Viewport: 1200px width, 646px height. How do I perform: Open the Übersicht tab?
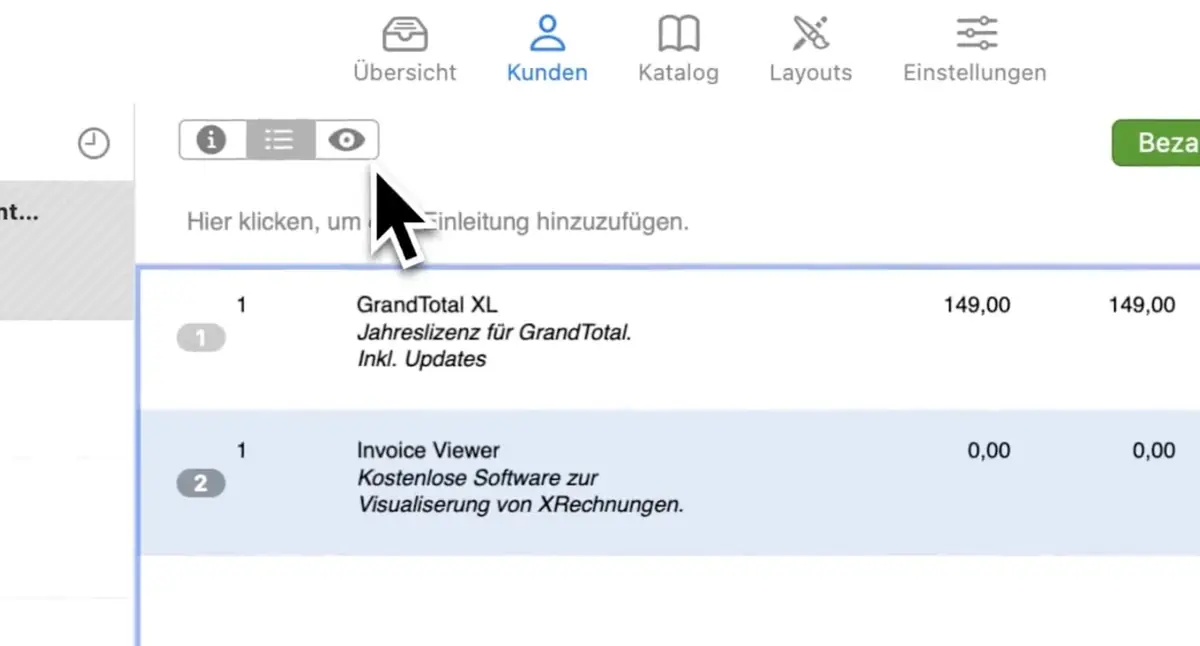tap(405, 50)
